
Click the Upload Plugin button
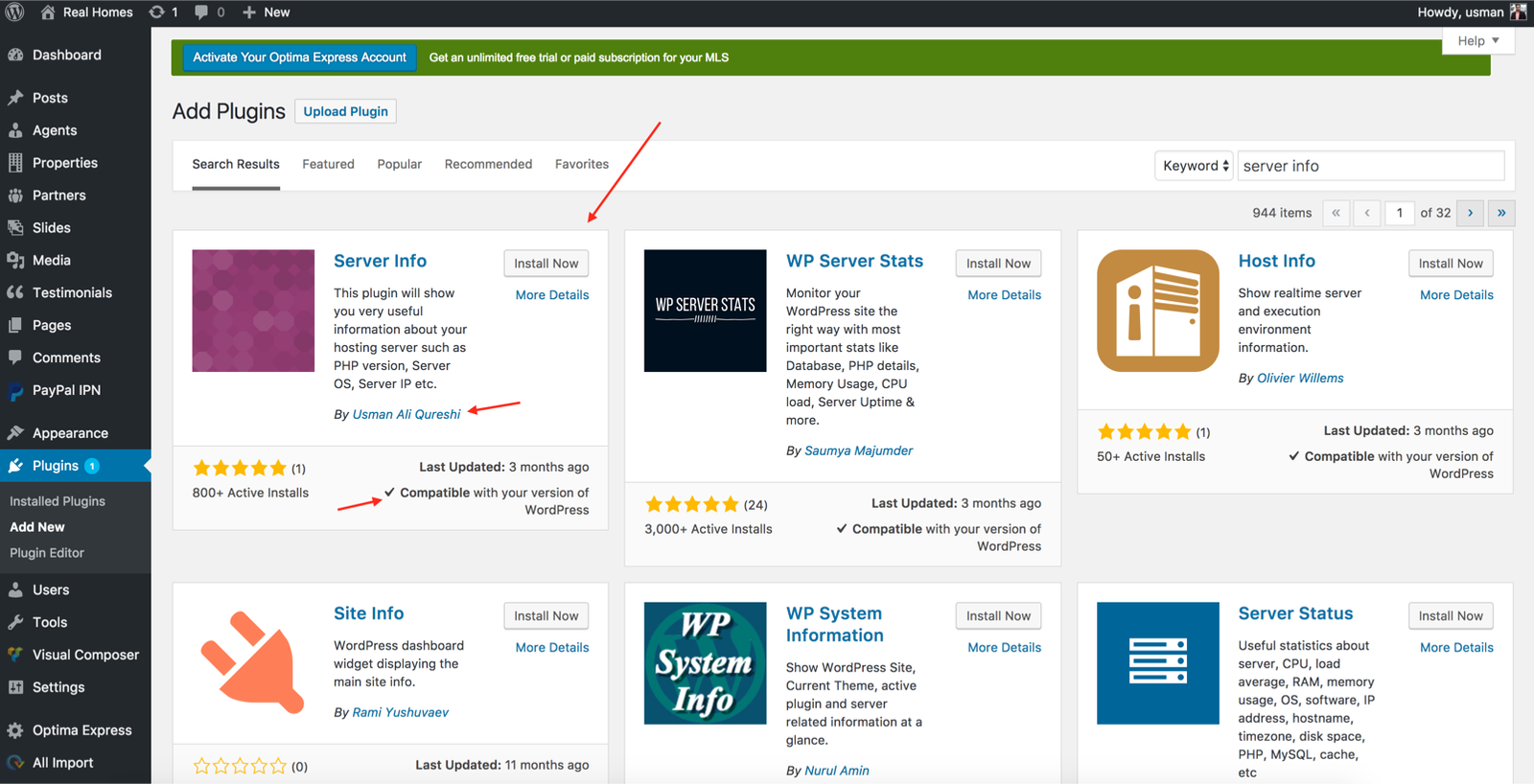(346, 111)
